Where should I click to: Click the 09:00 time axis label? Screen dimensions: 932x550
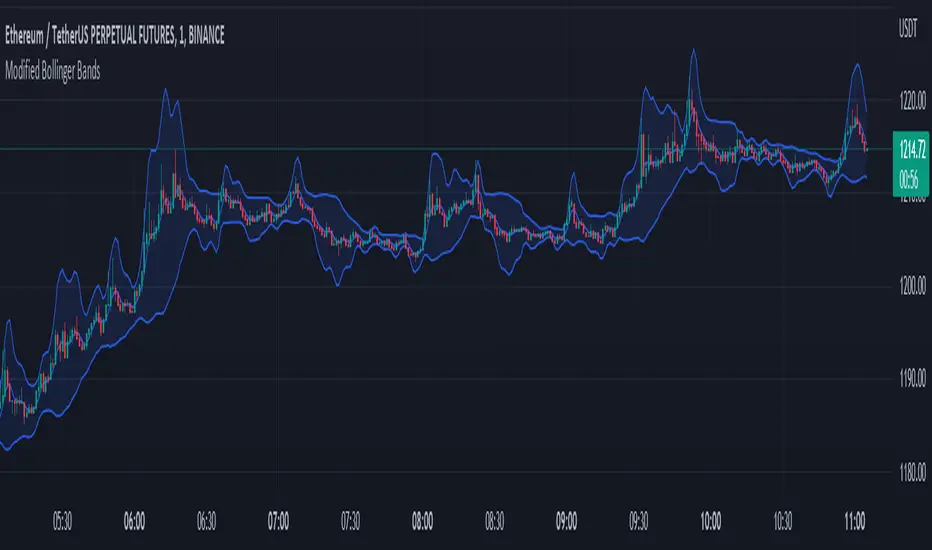(x=567, y=521)
